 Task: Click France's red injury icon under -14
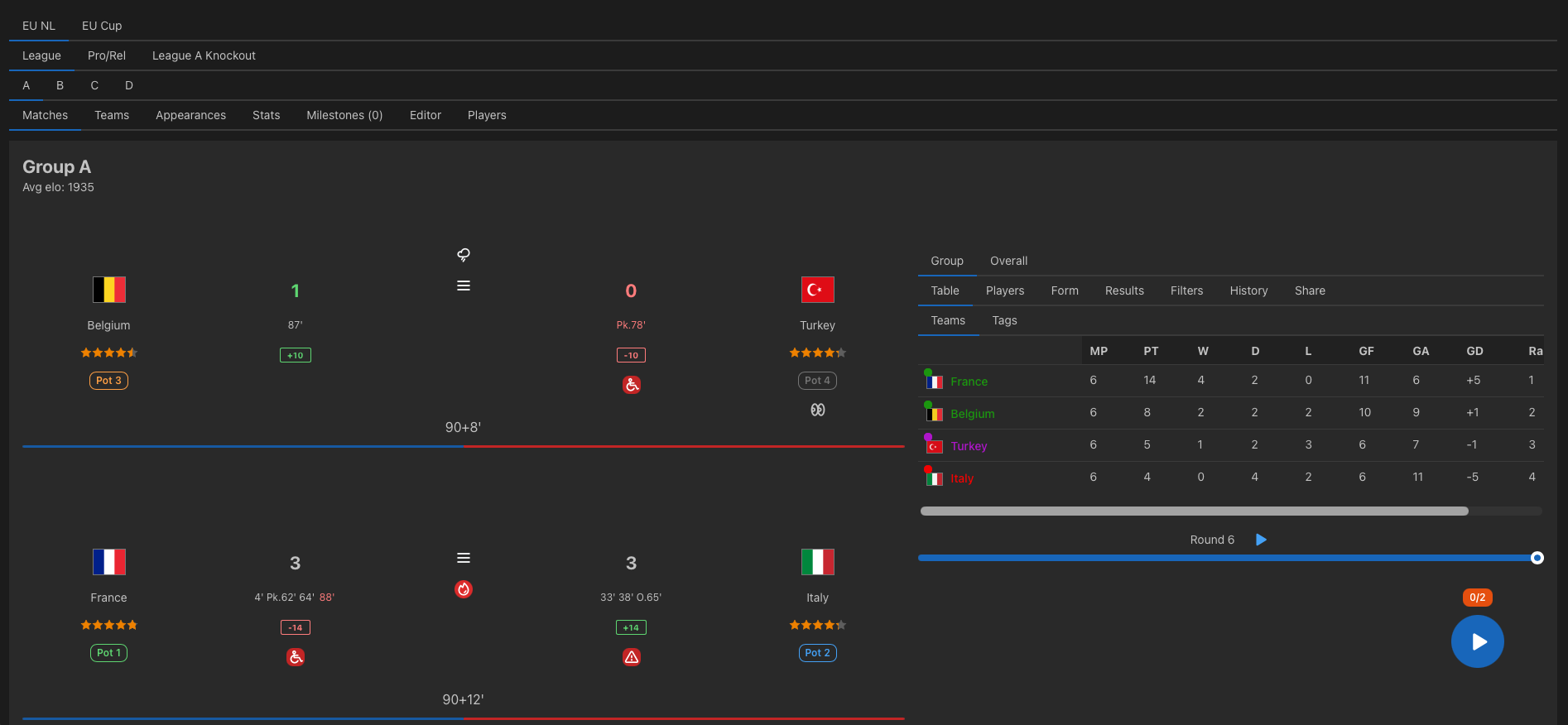tap(296, 657)
